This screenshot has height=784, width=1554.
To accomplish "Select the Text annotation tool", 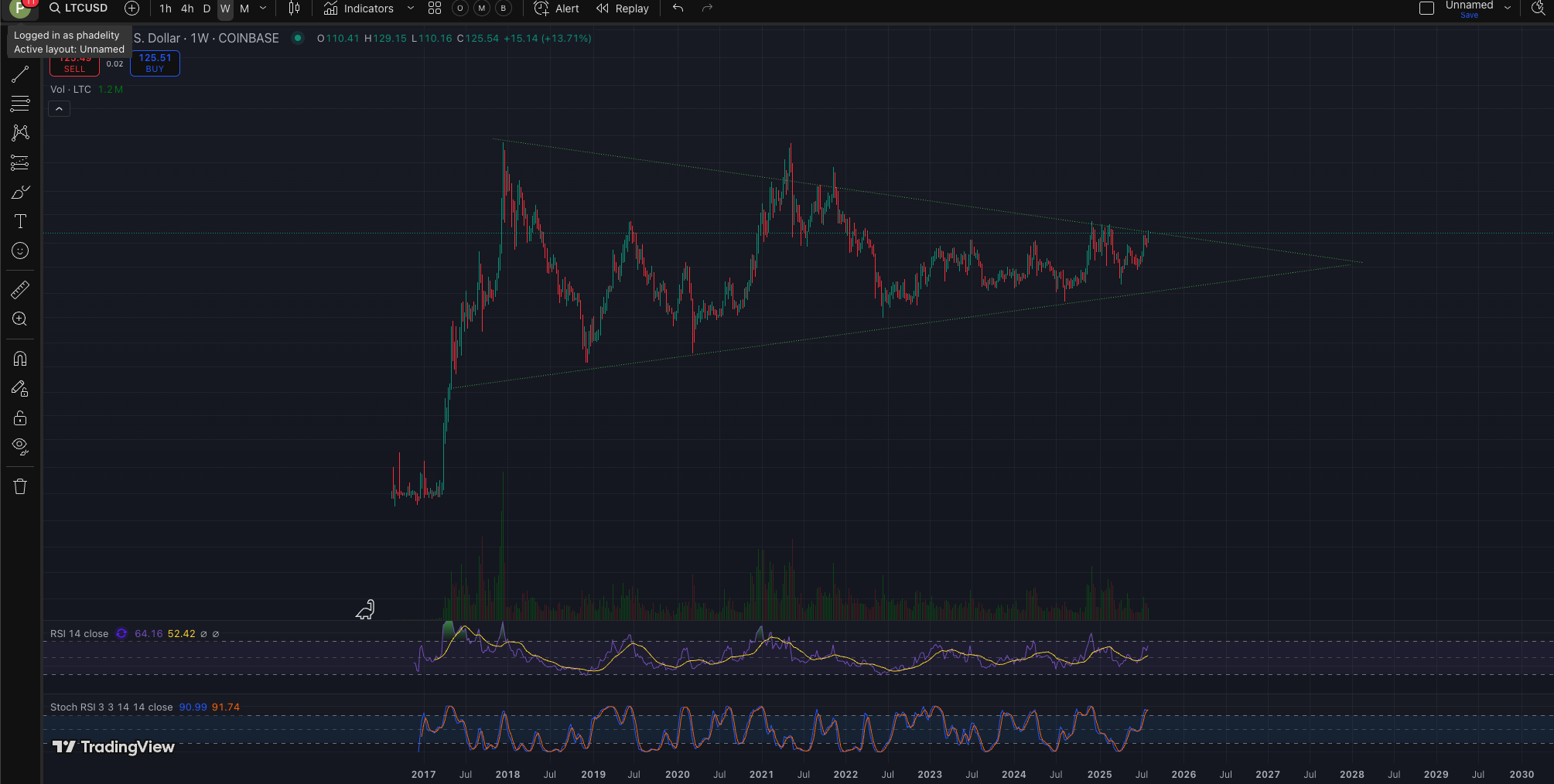I will pos(20,221).
